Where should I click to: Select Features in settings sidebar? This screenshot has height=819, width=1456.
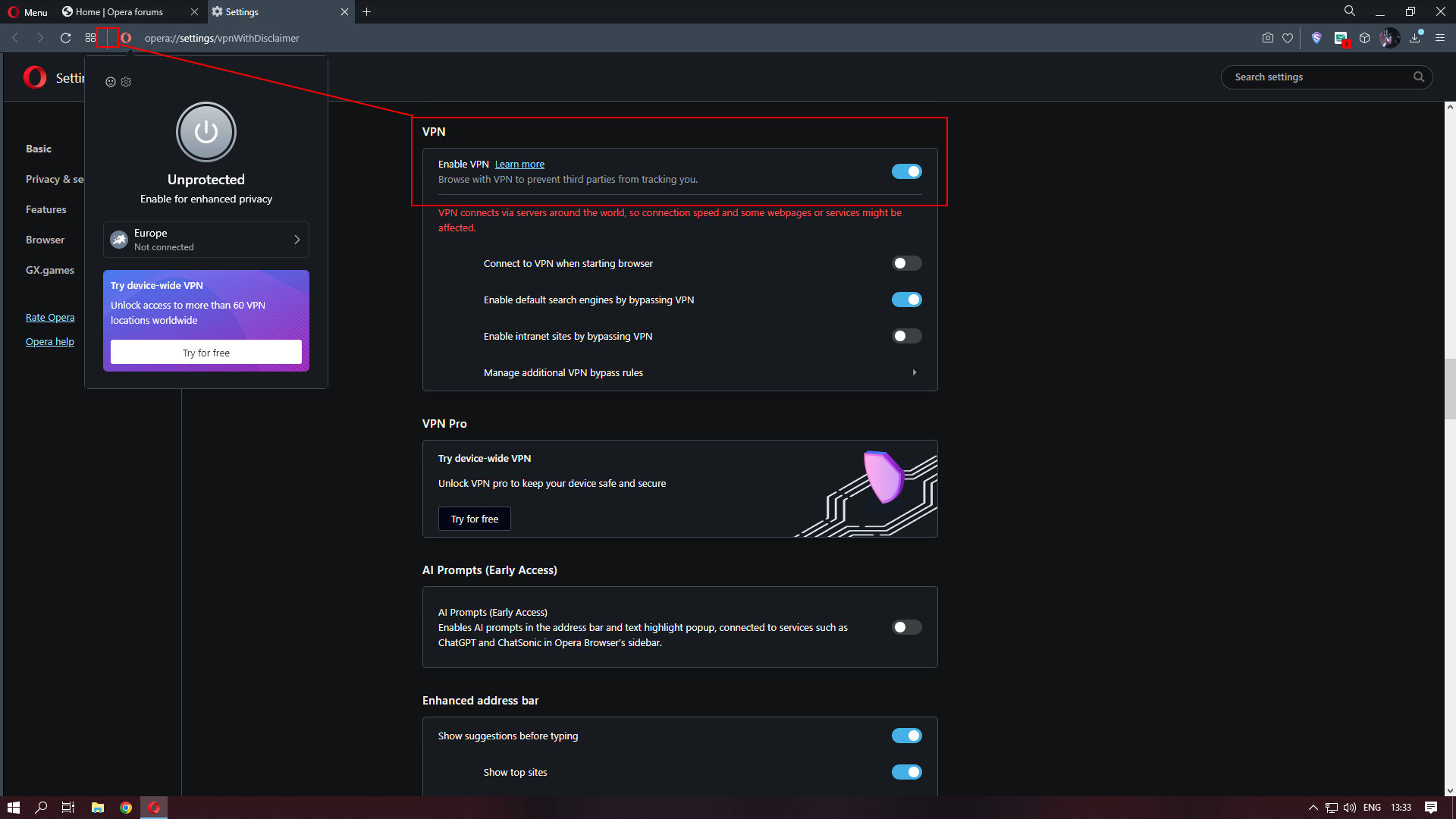pos(45,209)
